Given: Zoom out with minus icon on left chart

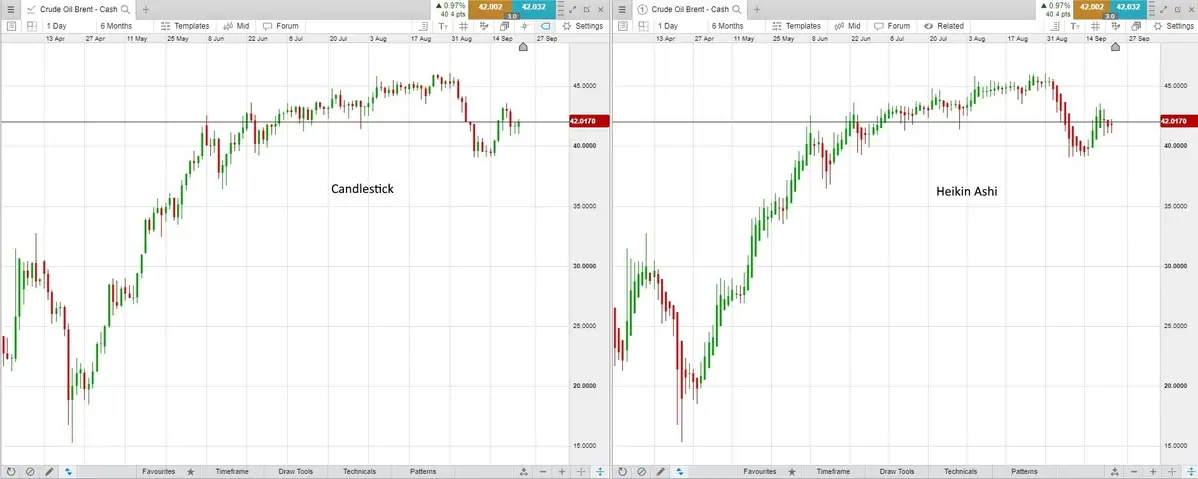Looking at the screenshot, I should click(543, 471).
